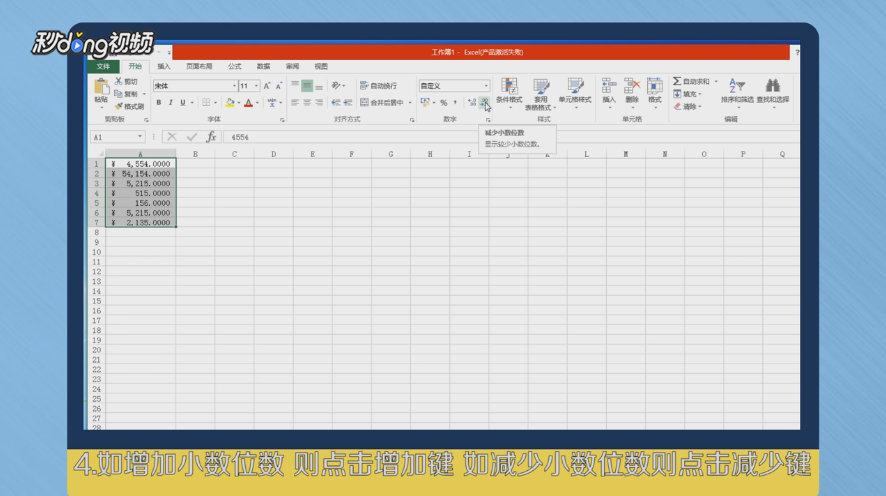The image size is (886, 496).
Task: Align cell text to the right
Action: (319, 103)
